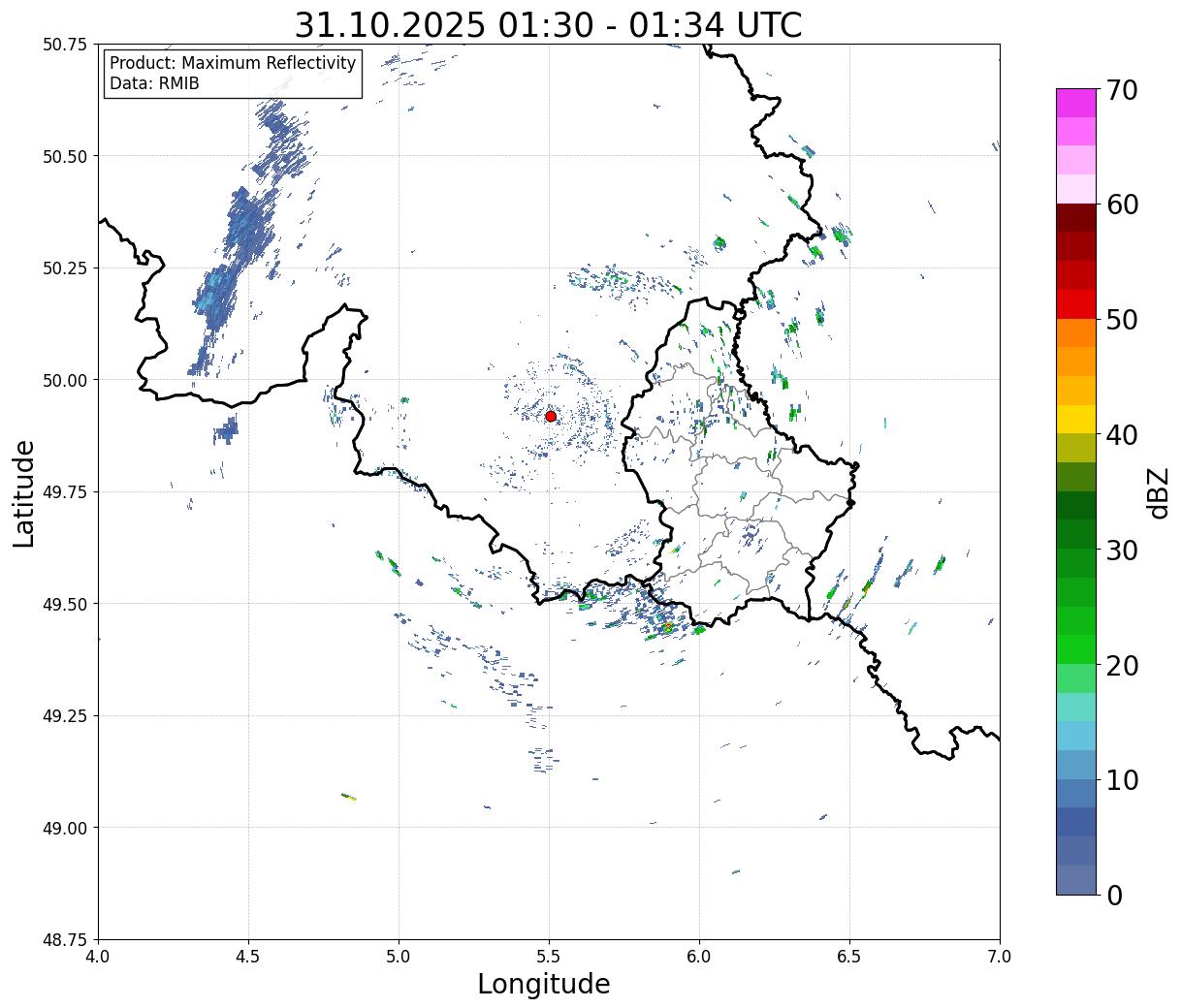
Task: Click the 'dBZ' colorbar label
Action: (1158, 492)
